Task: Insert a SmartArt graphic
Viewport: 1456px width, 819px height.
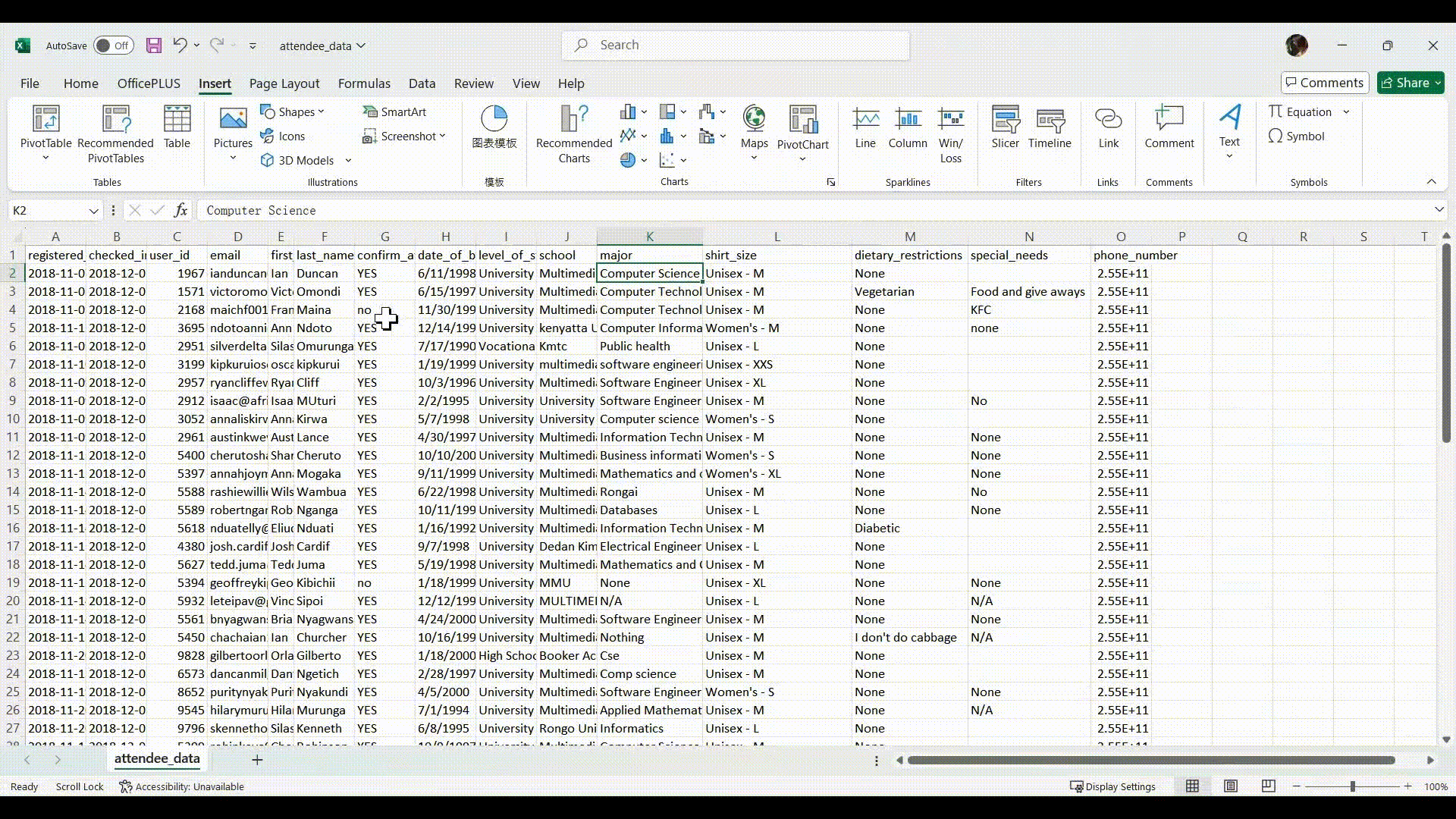Action: (394, 112)
